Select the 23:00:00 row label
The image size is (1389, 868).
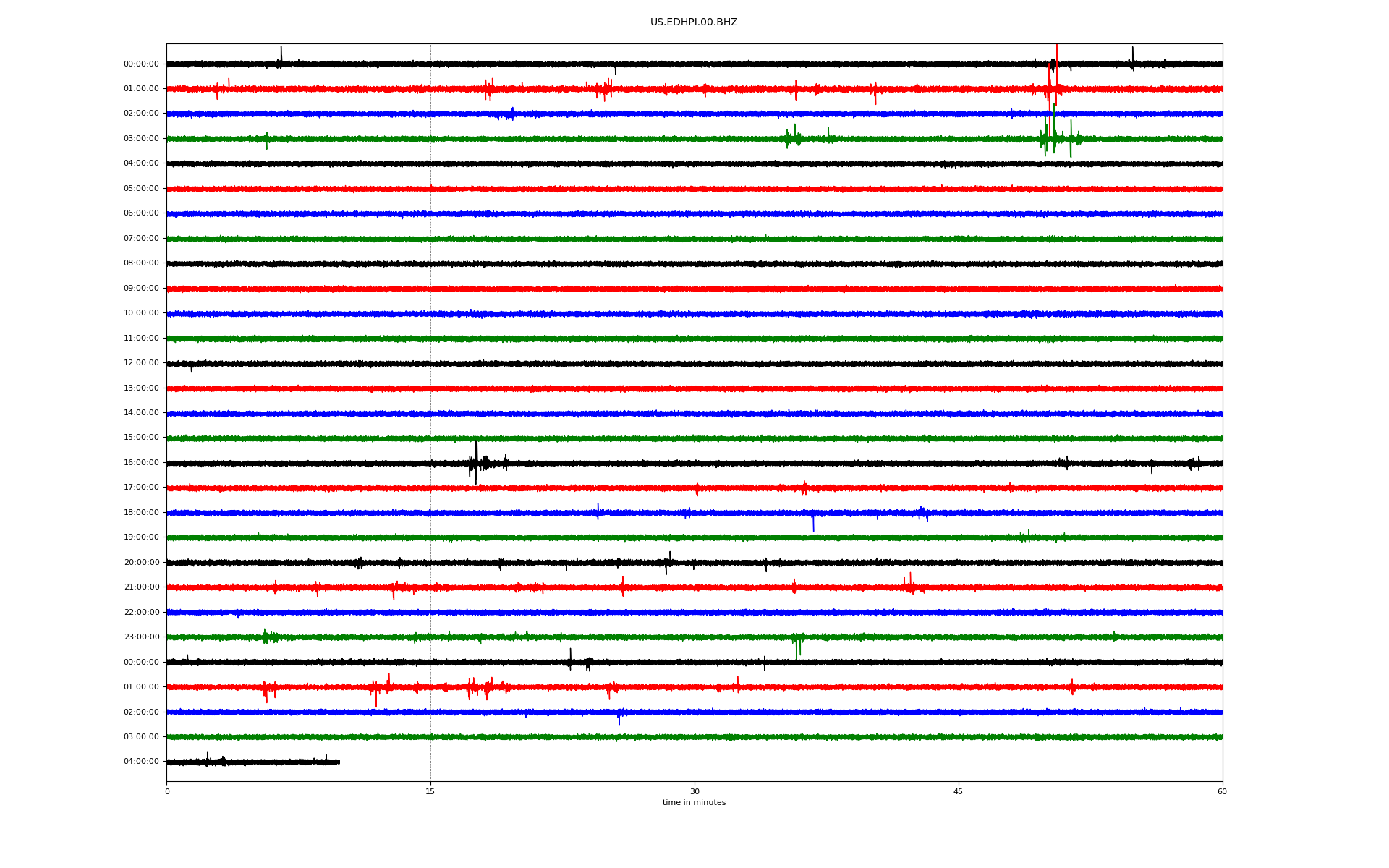pyautogui.click(x=141, y=637)
